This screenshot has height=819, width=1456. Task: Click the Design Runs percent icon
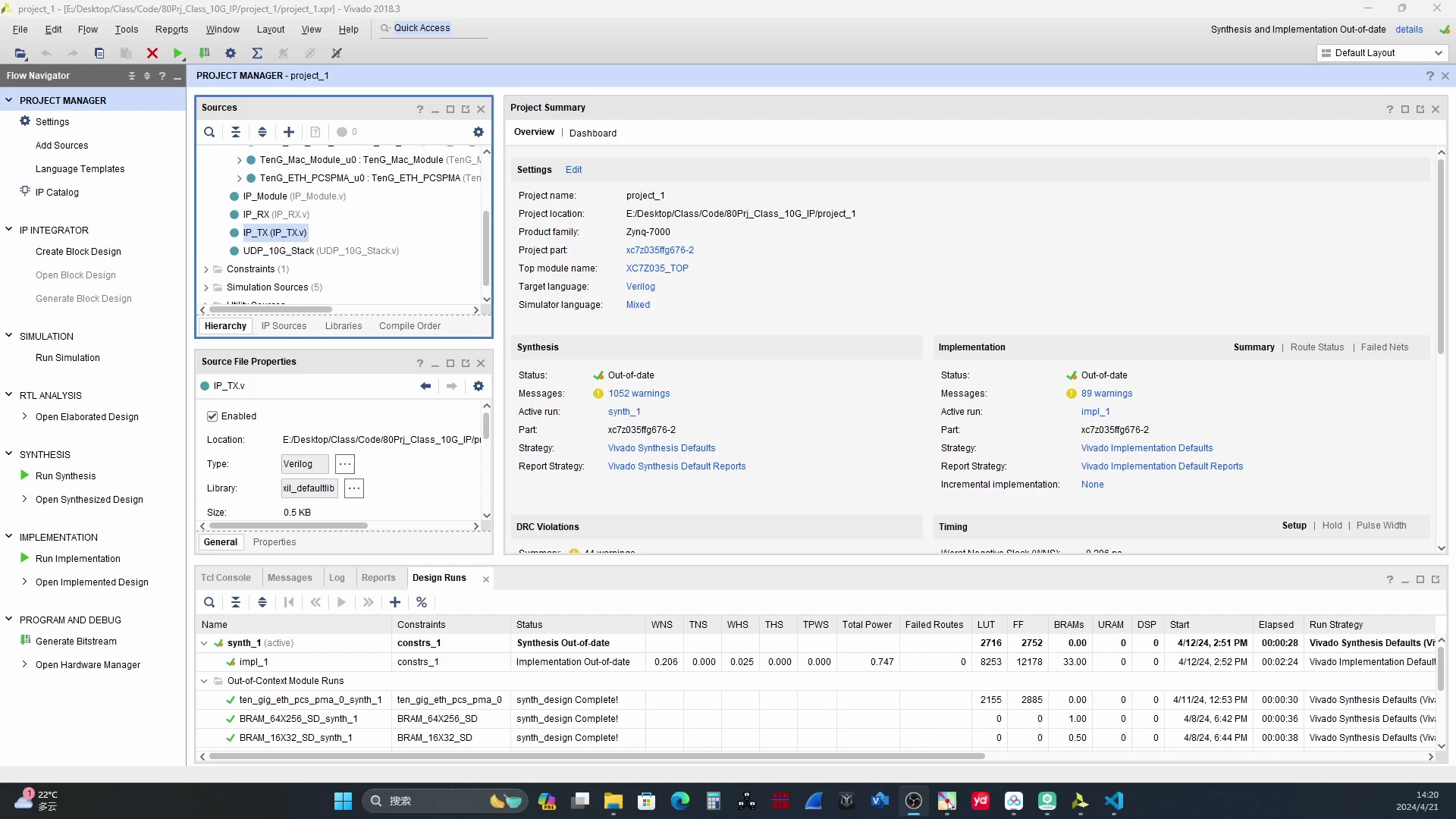pyautogui.click(x=422, y=602)
